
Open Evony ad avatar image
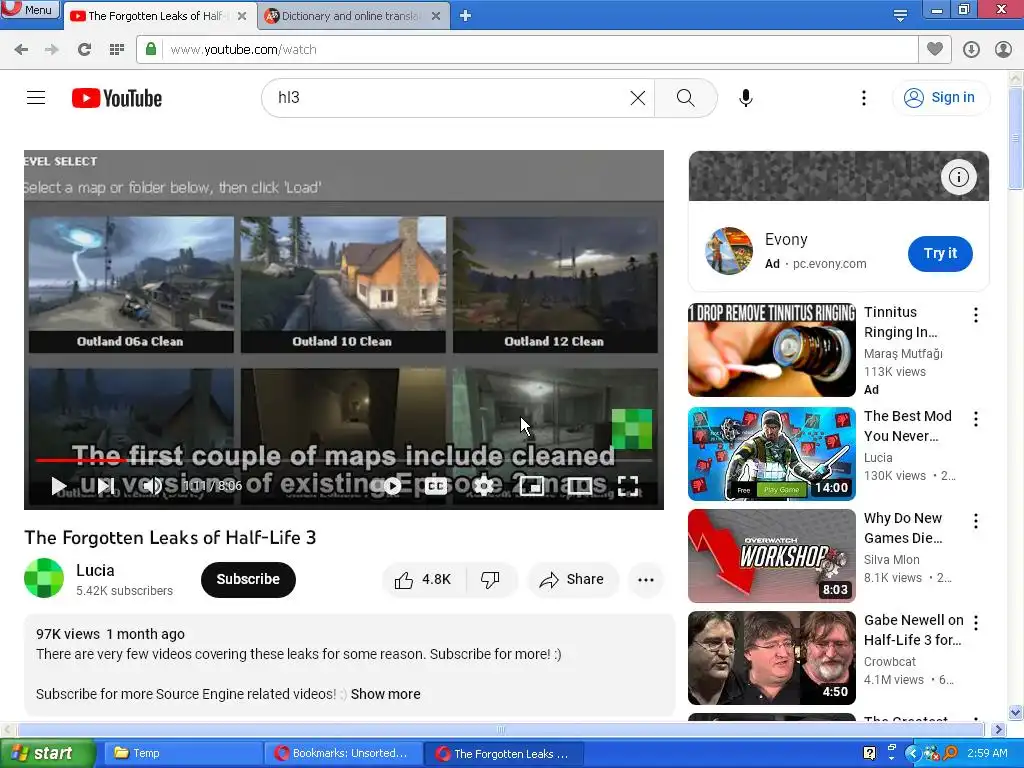tap(729, 251)
